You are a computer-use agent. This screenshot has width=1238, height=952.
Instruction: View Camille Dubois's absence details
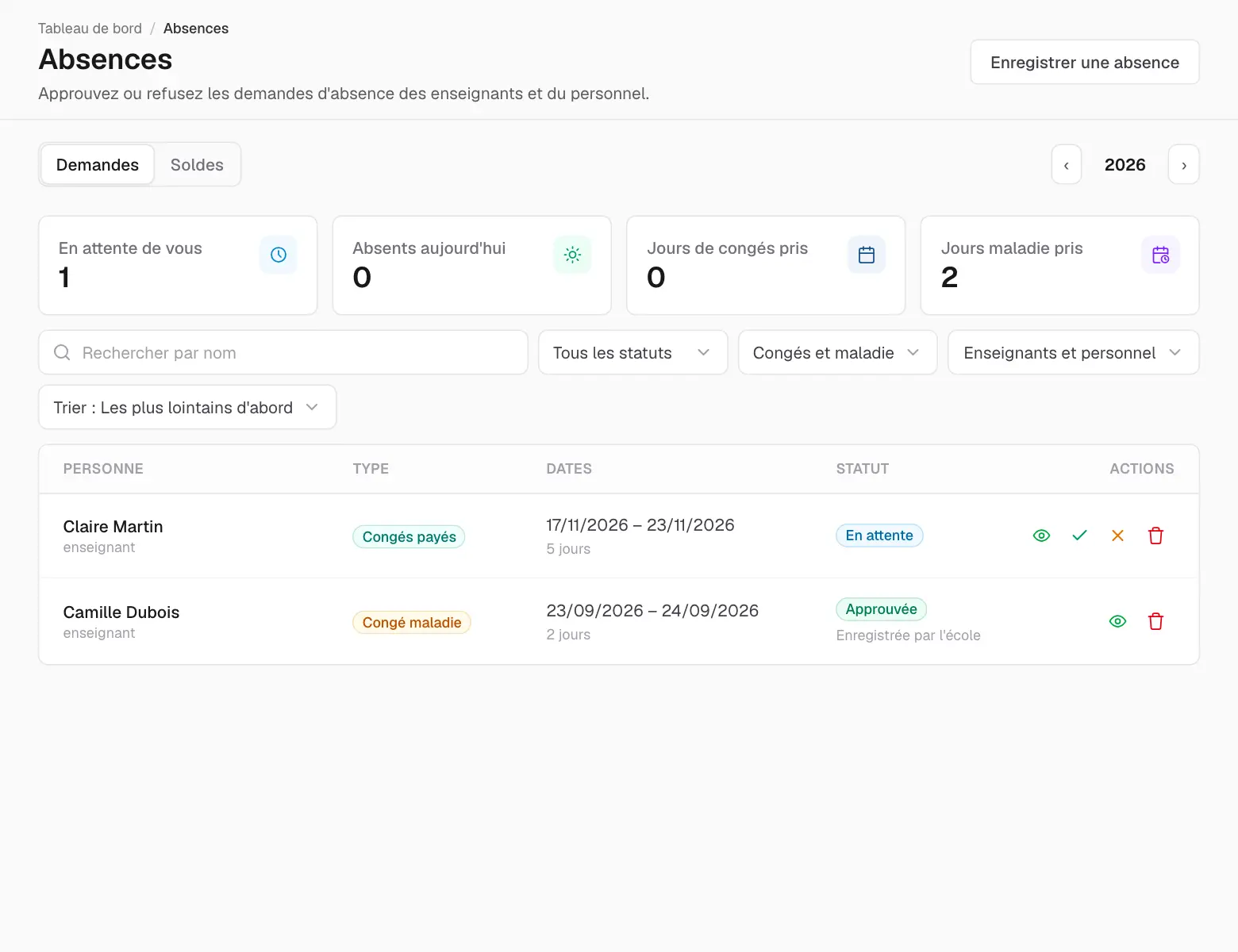[x=1117, y=621]
